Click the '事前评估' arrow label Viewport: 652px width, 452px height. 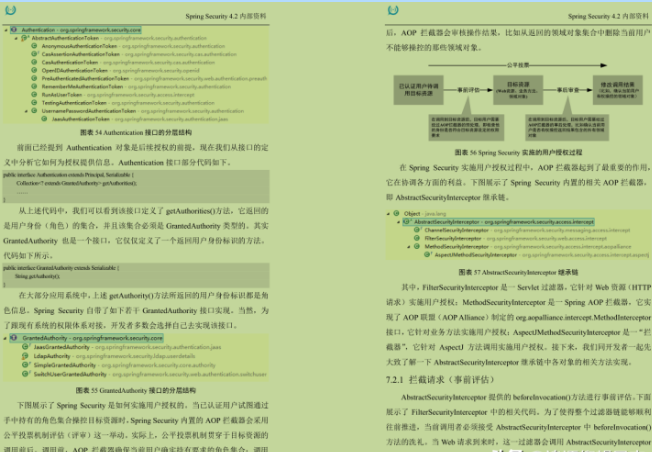pos(468,90)
